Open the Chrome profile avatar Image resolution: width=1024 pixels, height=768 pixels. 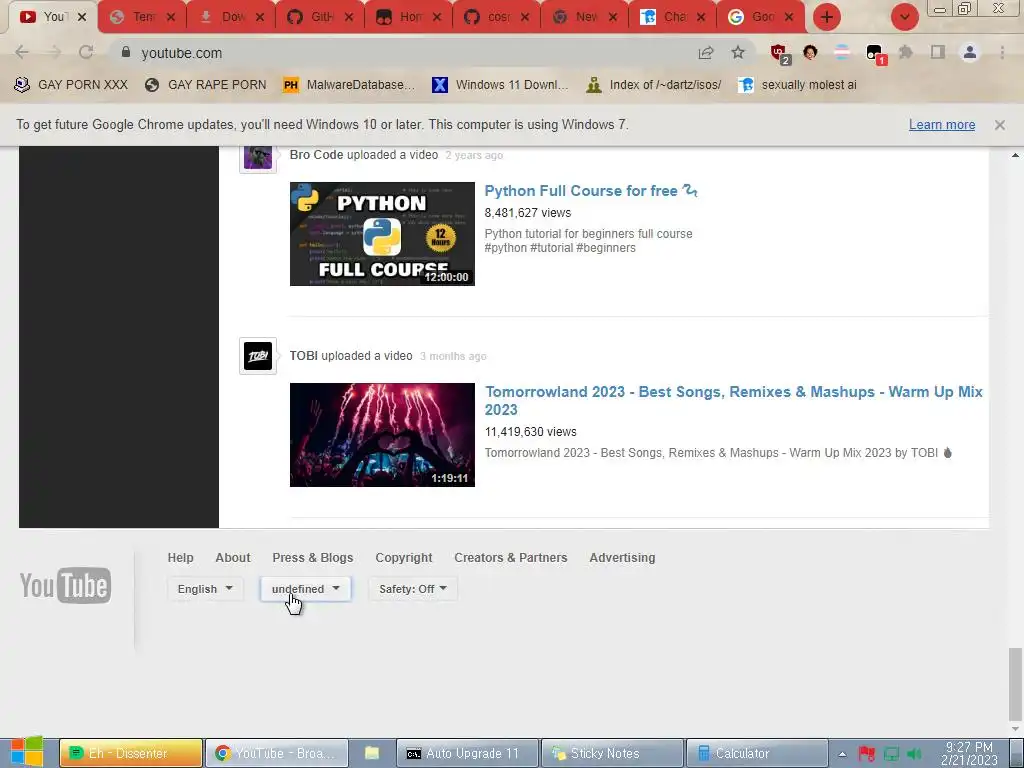(970, 52)
